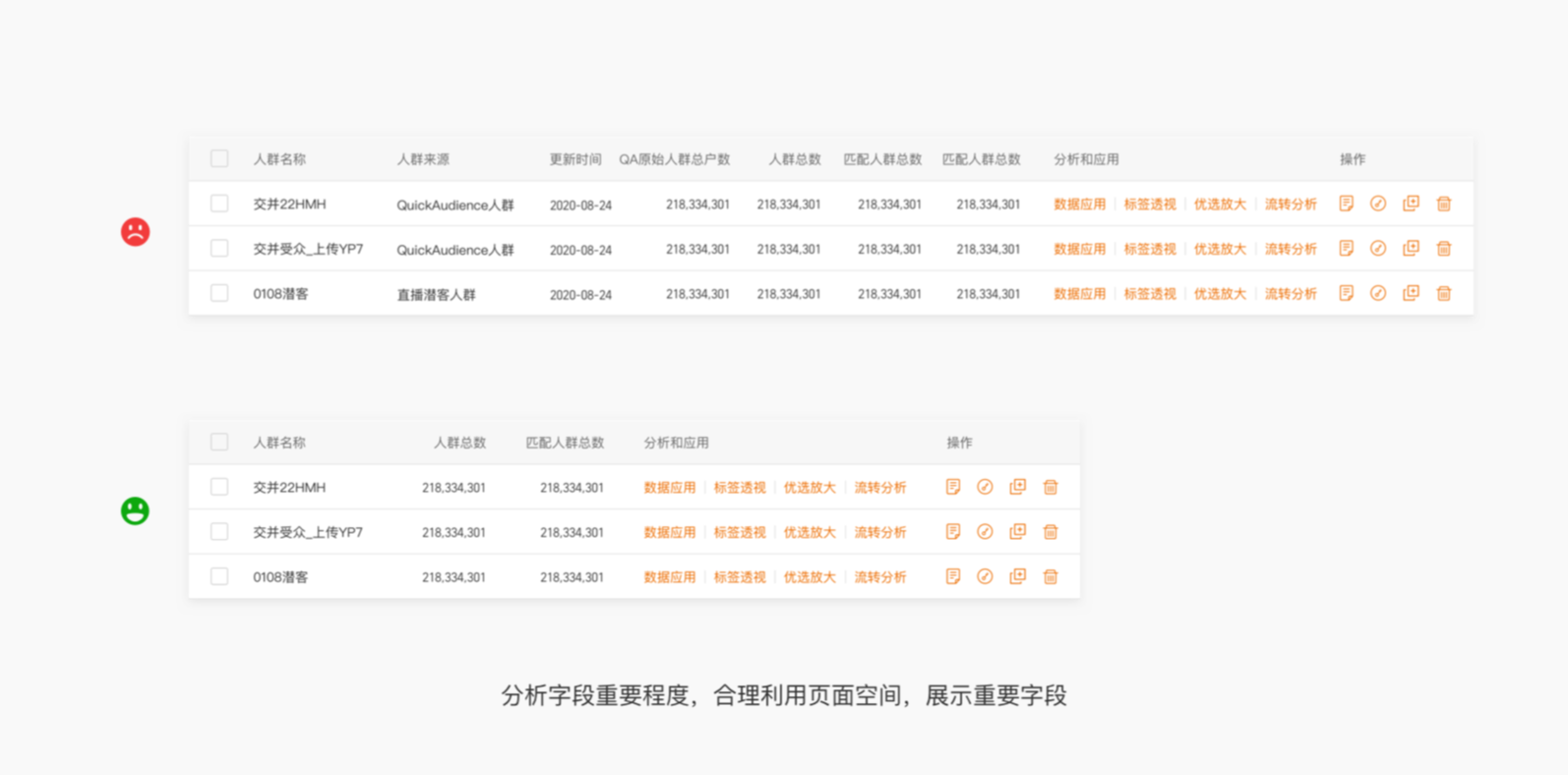Click circular edit icon for 交井22HMH, sad-face table
The width and height of the screenshot is (1568, 775).
1378,204
